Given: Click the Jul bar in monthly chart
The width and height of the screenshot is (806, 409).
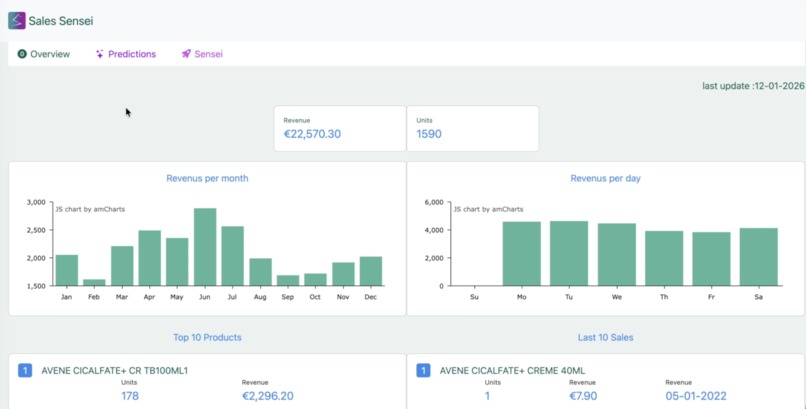Looking at the screenshot, I should [x=232, y=256].
